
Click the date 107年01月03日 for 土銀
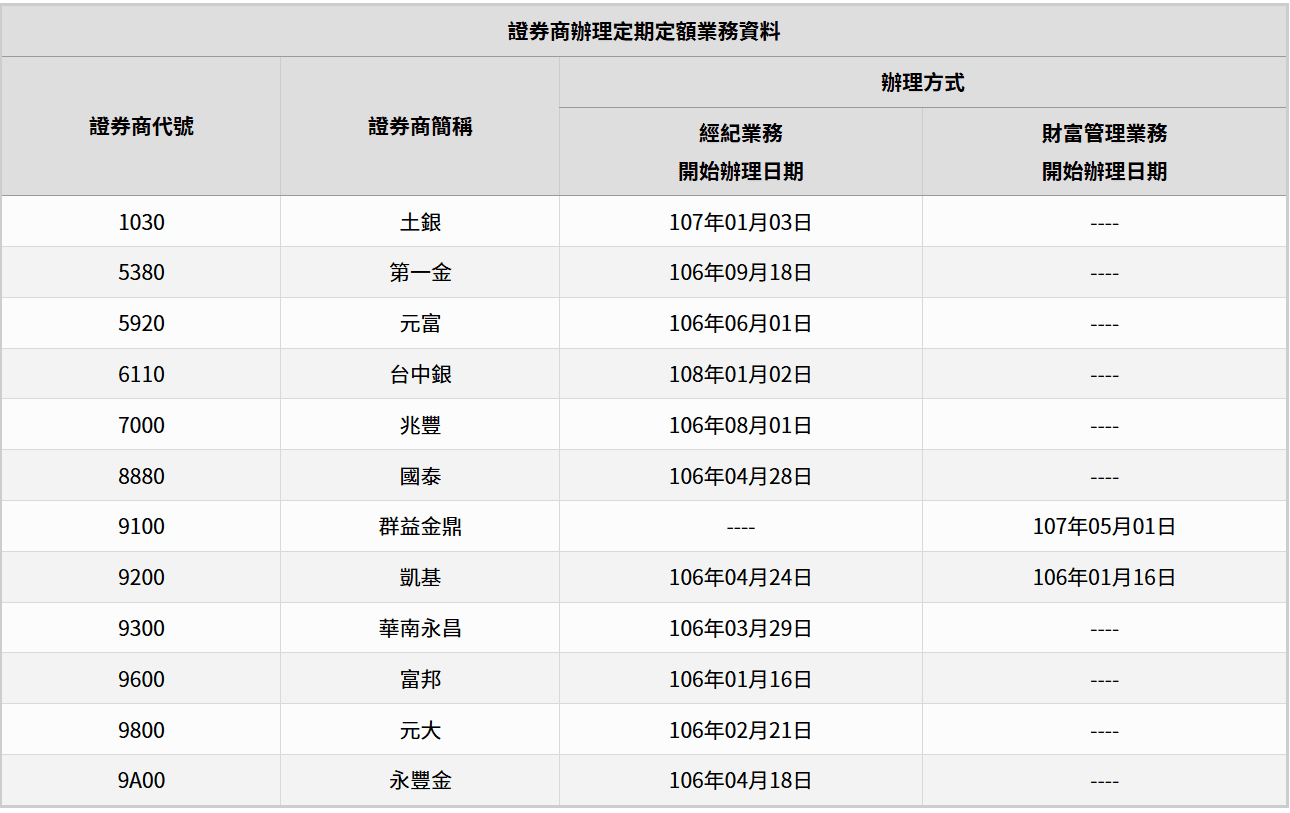740,222
